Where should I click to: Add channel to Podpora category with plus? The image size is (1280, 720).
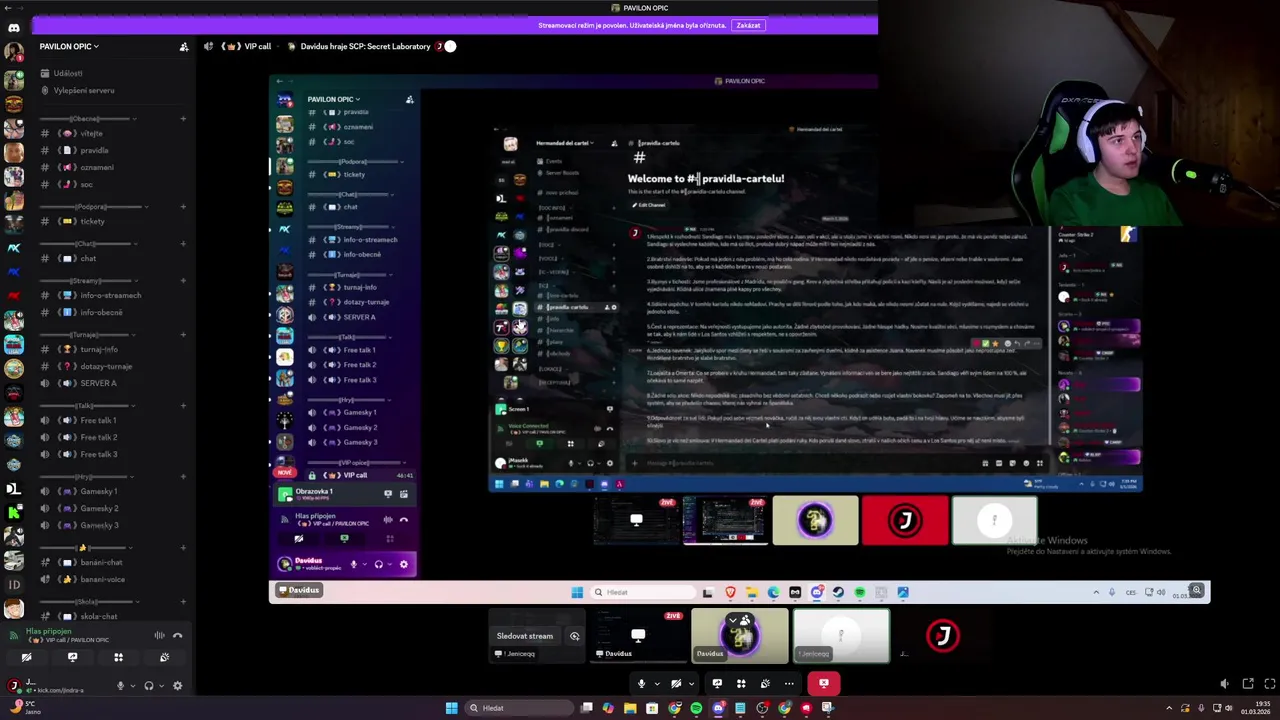pos(183,207)
